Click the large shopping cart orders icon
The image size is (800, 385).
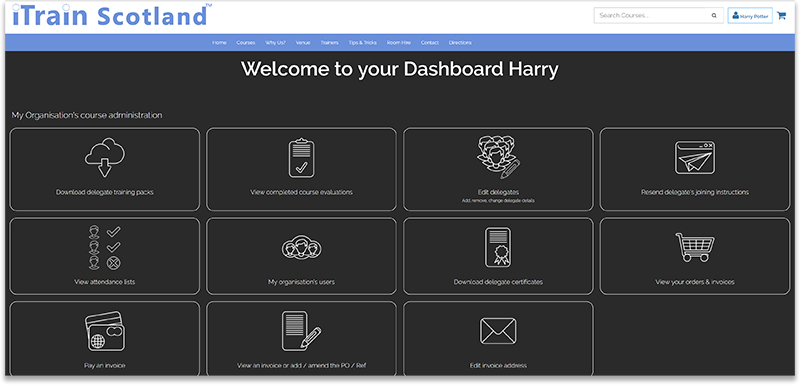click(695, 247)
